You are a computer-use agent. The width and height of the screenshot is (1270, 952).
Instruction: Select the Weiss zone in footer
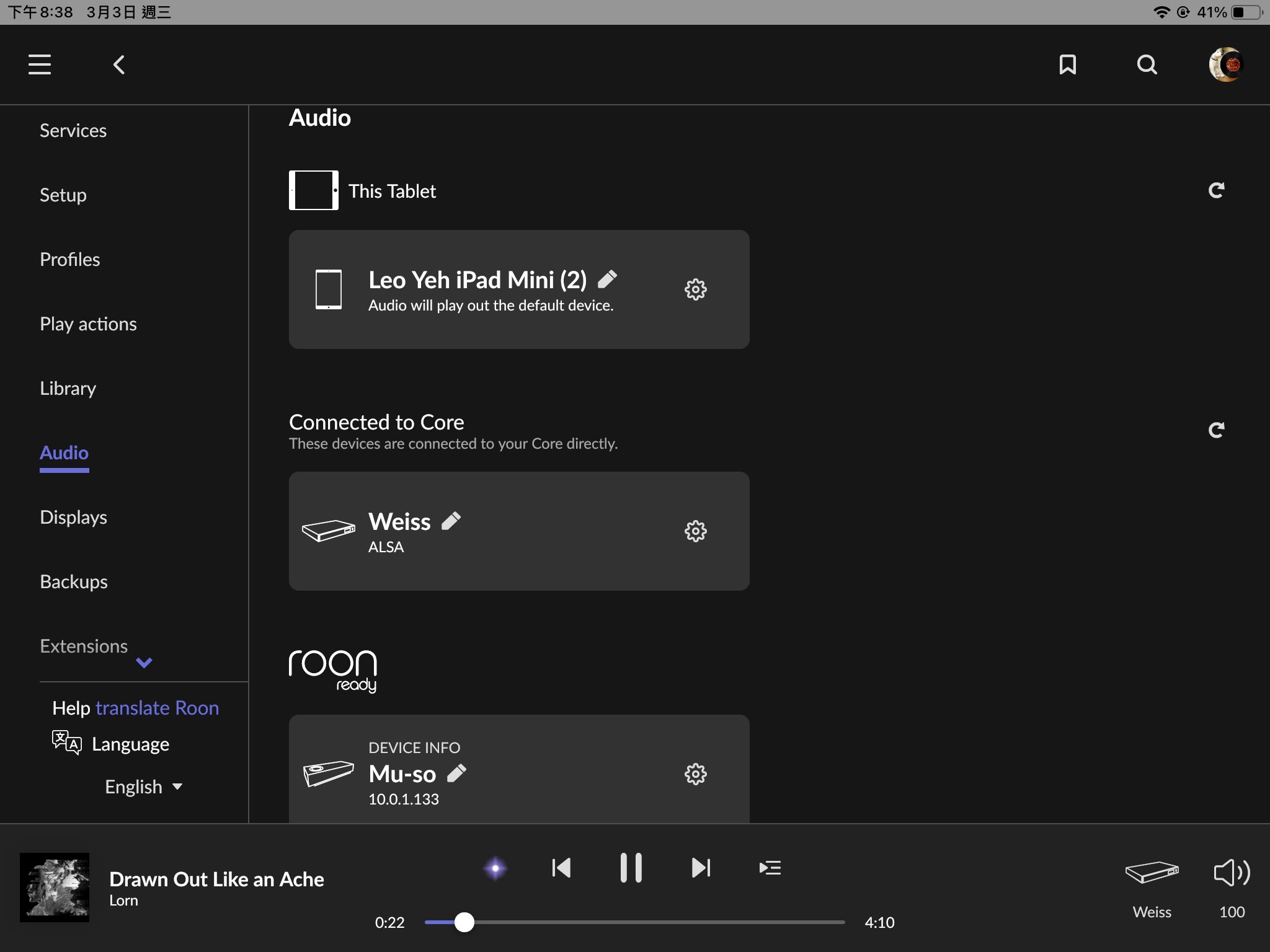pyautogui.click(x=1152, y=889)
